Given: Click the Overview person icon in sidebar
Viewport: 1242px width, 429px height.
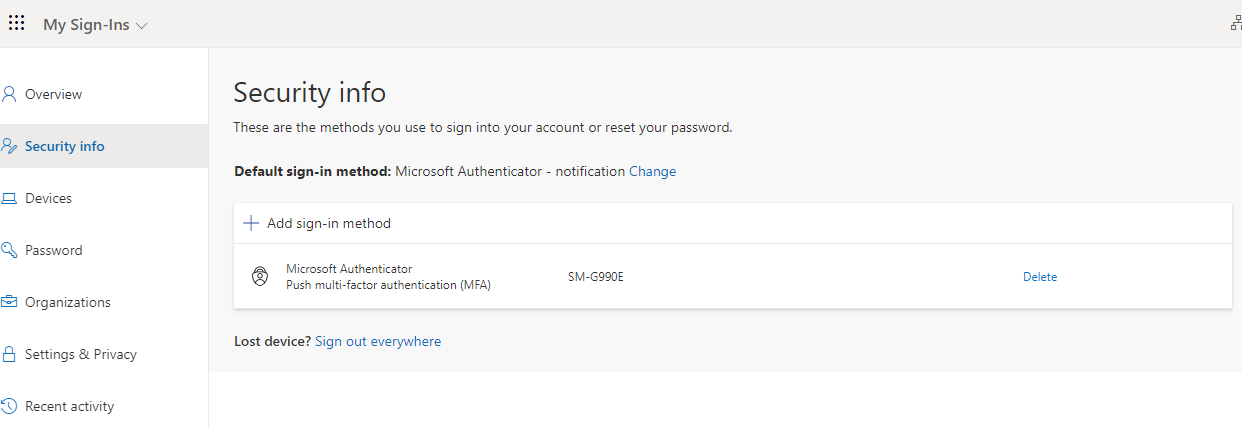Looking at the screenshot, I should [10, 94].
